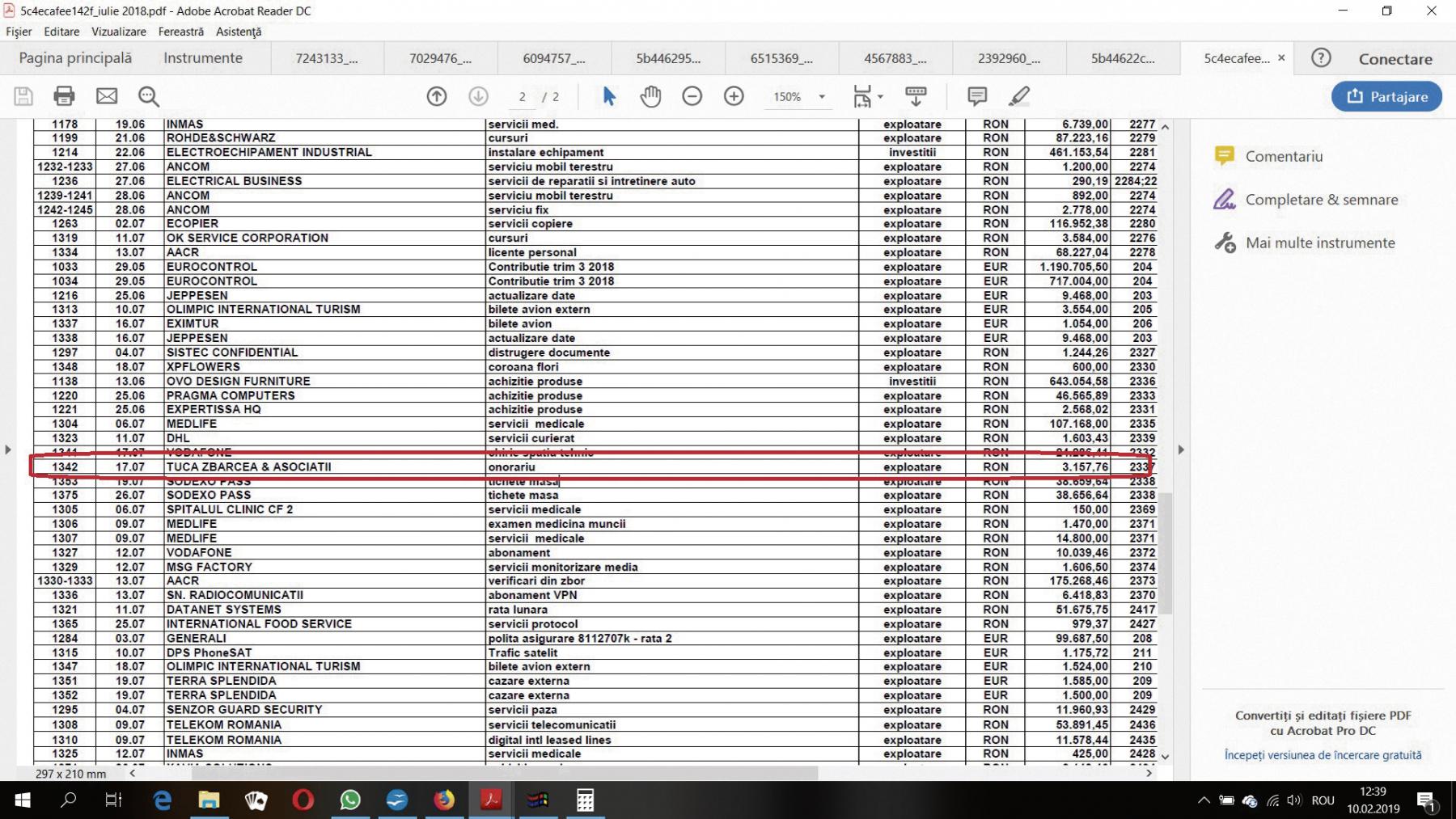Open Calculator from taskbar
The width and height of the screenshot is (1456, 819).
585,800
